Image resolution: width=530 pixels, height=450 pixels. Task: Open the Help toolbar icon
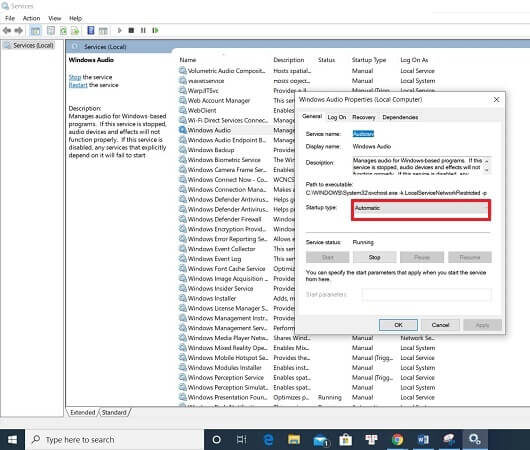point(91,30)
